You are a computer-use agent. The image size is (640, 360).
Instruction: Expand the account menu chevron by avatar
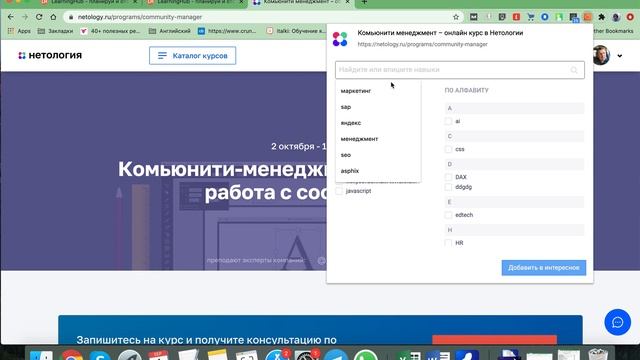[620, 56]
